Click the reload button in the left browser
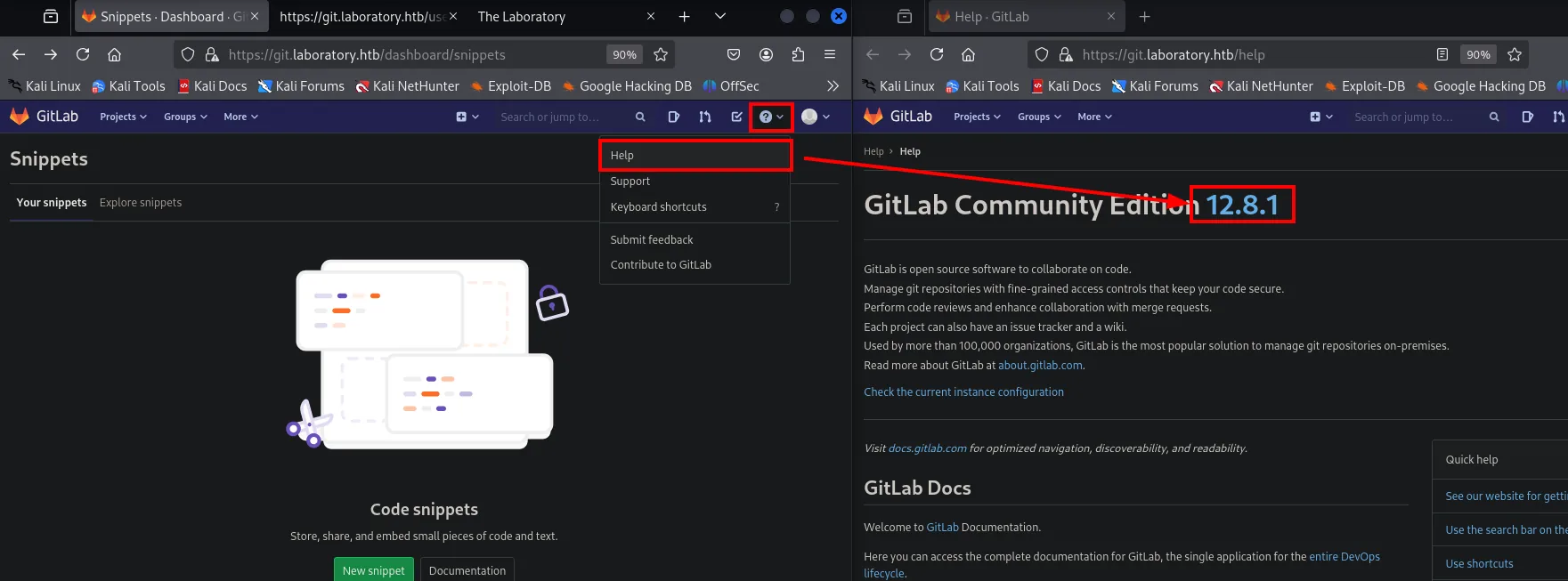The width and height of the screenshot is (1568, 581). [83, 54]
